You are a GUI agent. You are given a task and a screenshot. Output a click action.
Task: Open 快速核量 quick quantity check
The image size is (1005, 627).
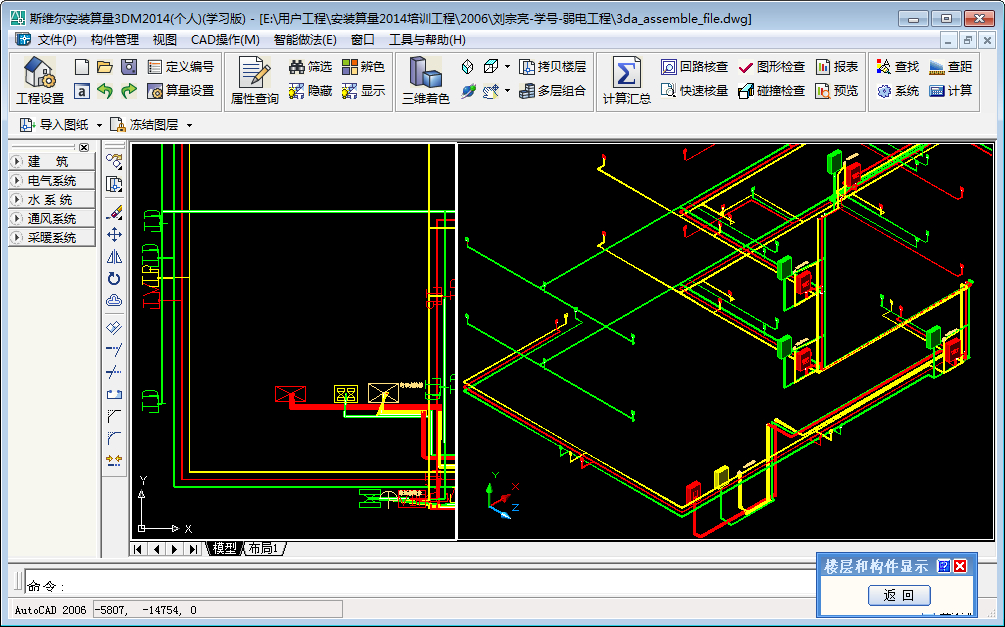(695, 91)
